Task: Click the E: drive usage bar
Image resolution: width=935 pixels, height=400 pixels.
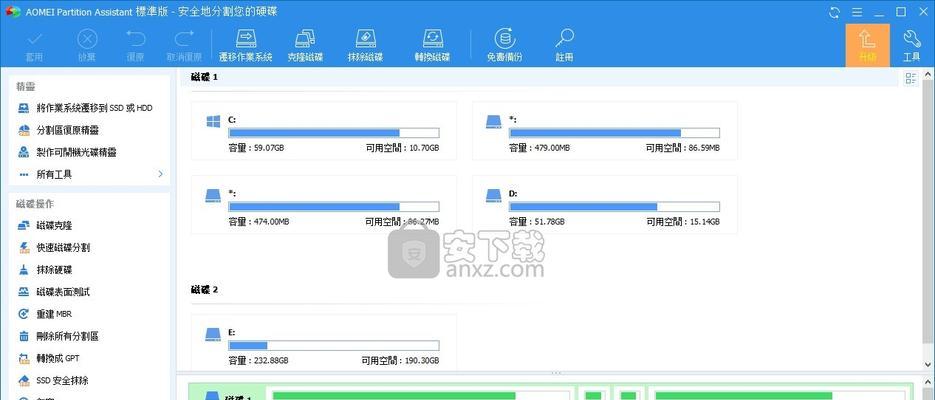Action: [334, 346]
